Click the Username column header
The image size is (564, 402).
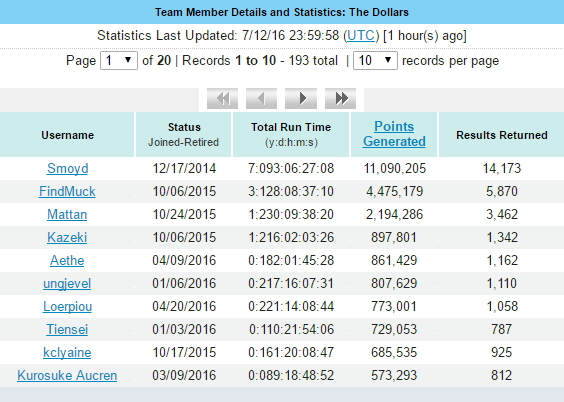67,135
